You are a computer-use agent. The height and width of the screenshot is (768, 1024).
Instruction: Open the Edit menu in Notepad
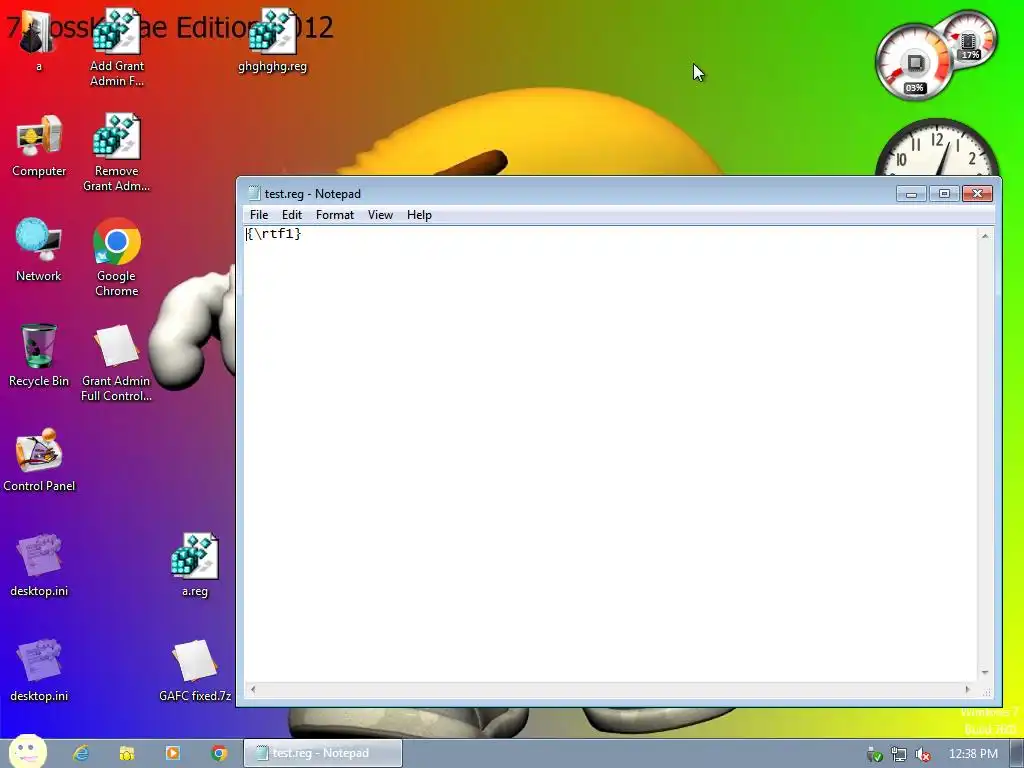[x=291, y=215]
